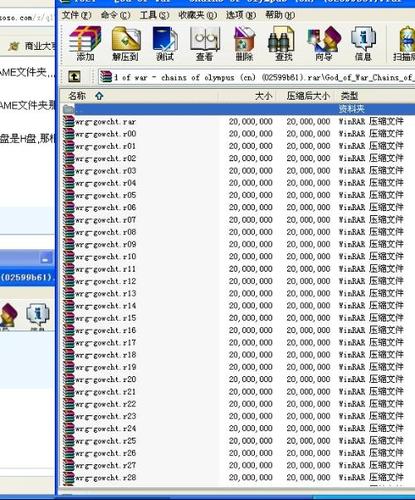Open the 选项(N) menu
The width and height of the screenshot is (415, 500).
[x=241, y=15]
